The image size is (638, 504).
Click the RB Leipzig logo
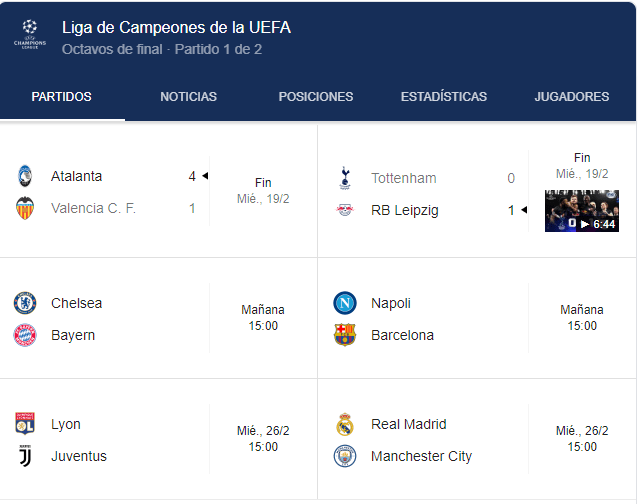pos(345,210)
